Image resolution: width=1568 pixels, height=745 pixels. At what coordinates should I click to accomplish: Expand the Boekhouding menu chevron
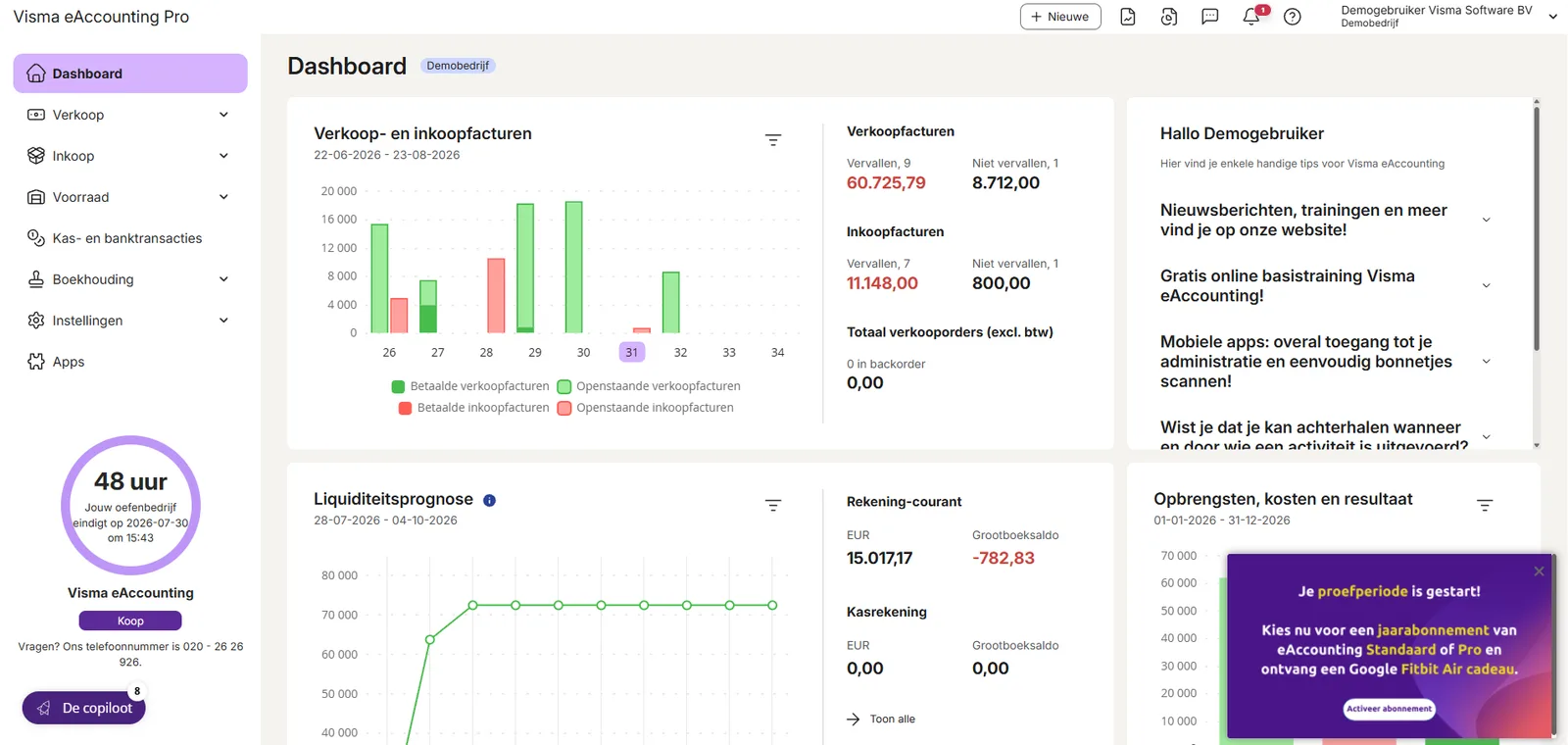pyautogui.click(x=223, y=279)
